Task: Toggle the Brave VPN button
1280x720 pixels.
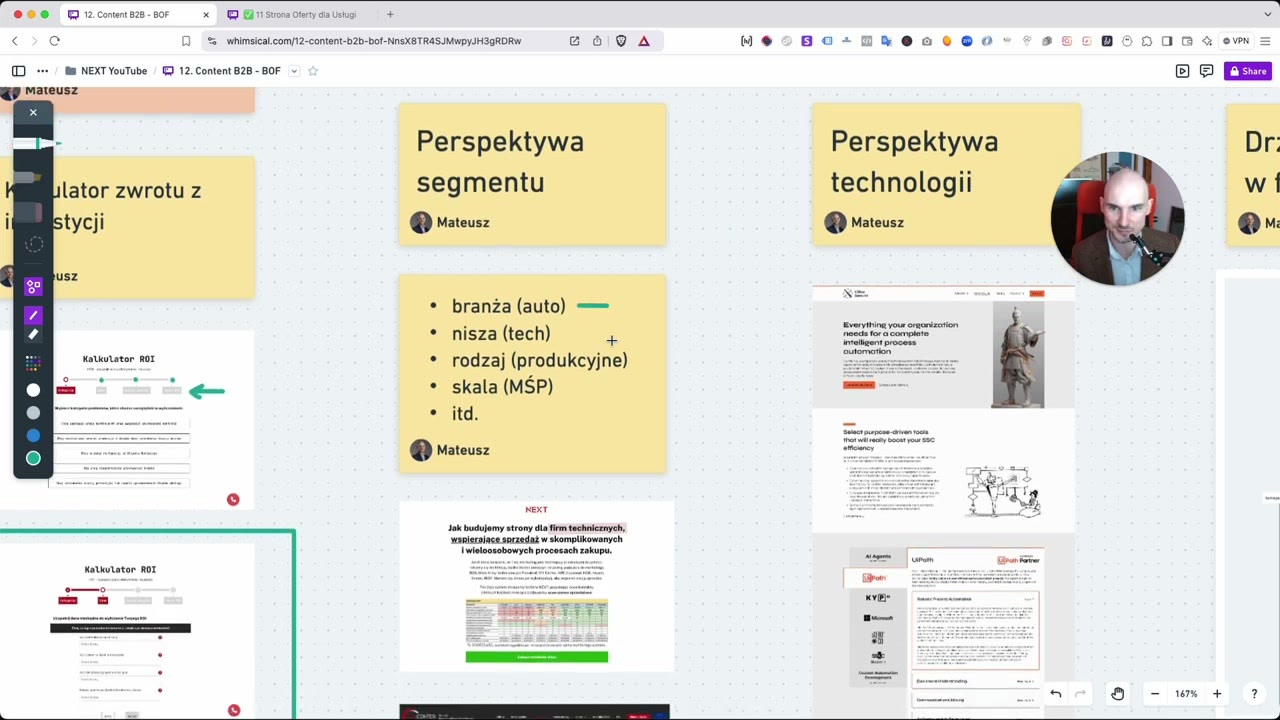Action: 1236,41
